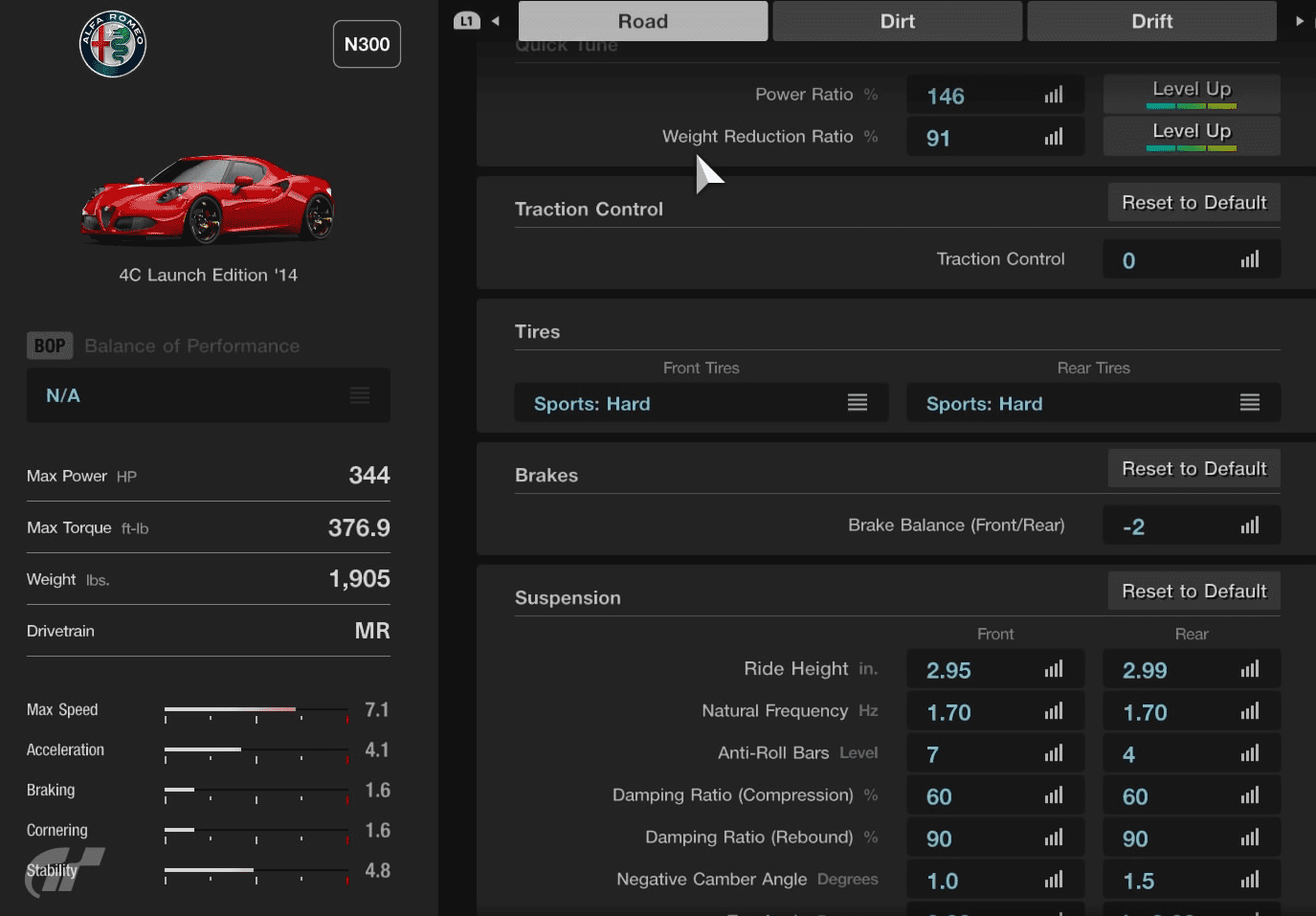Viewport: 1316px width, 916px height.
Task: Click the bars icon in the rear Ride Height field
Action: click(x=1250, y=669)
